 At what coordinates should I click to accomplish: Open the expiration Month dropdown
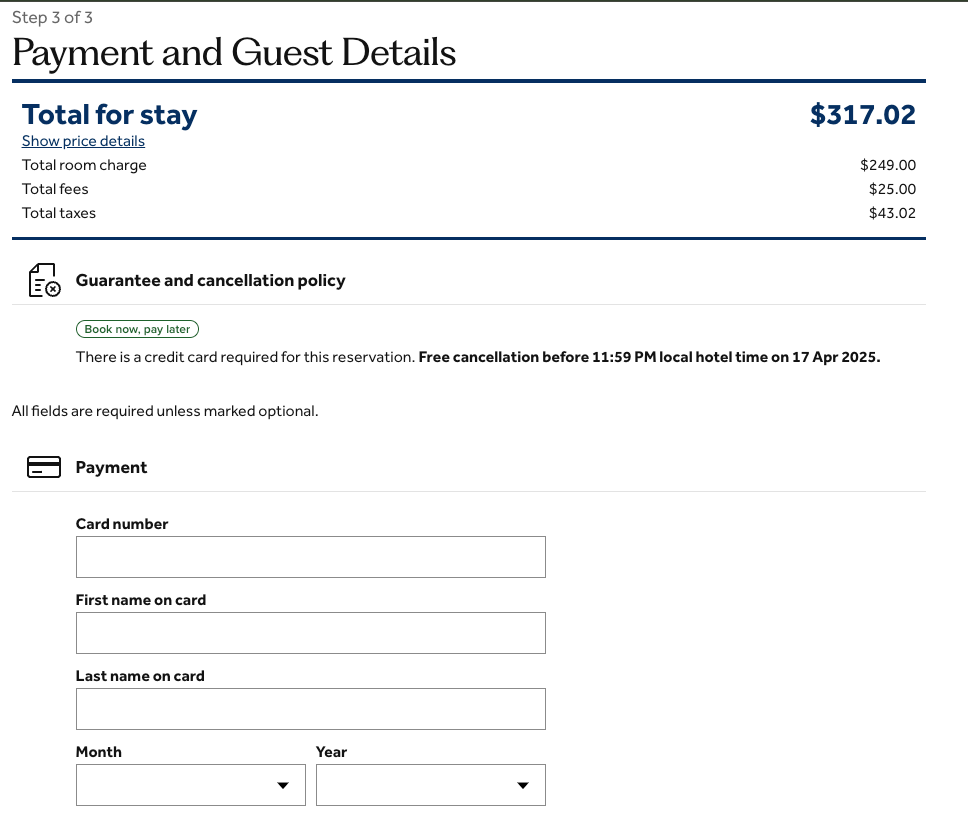click(x=190, y=785)
